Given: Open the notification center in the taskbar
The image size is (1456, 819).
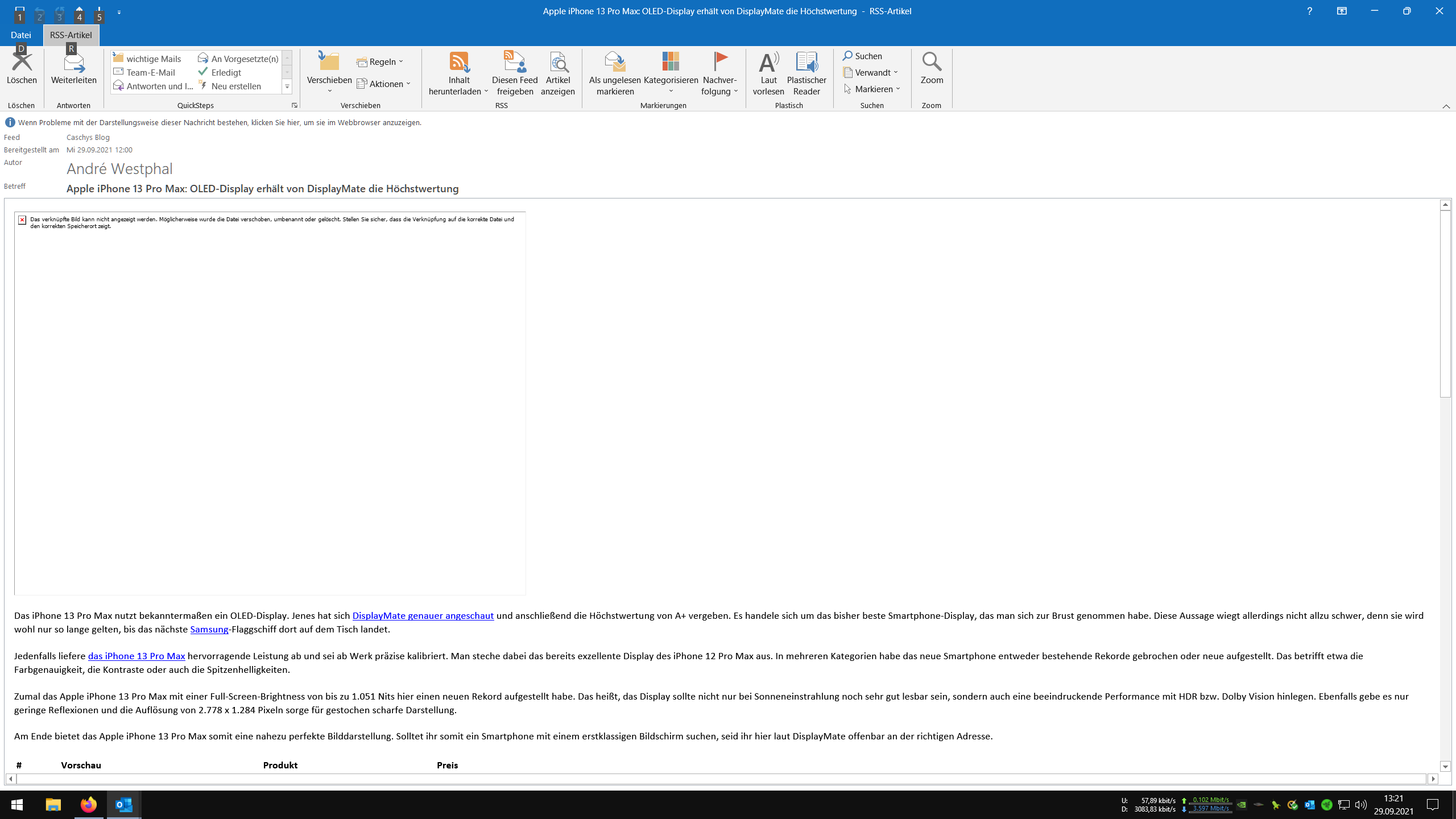Looking at the screenshot, I should 1433,805.
